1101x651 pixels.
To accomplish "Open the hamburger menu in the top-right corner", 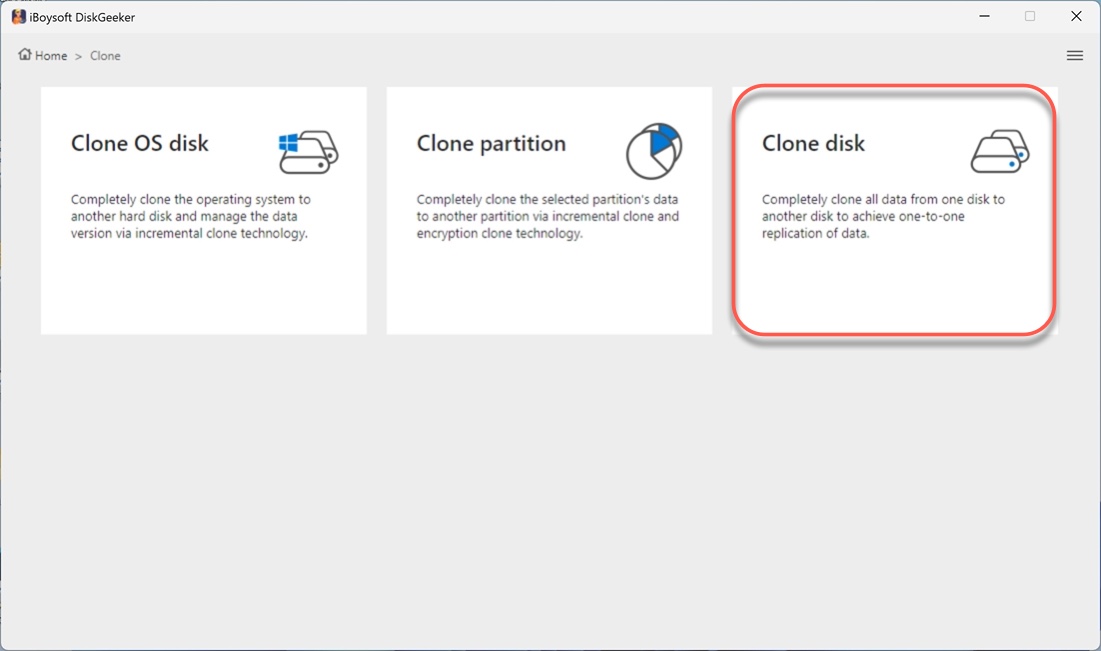I will pos(1075,55).
